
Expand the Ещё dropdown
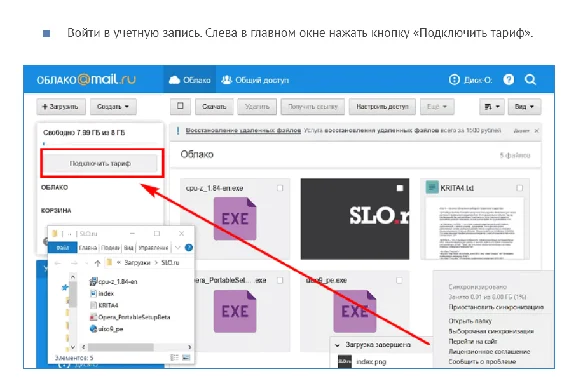click(x=437, y=107)
